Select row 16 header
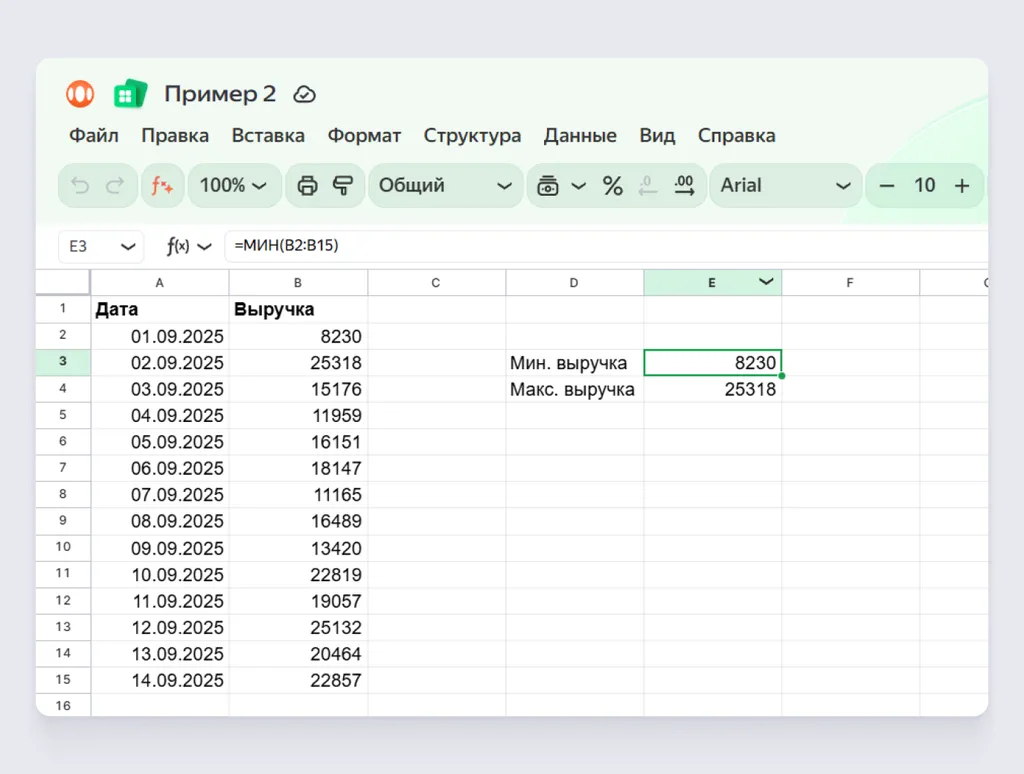This screenshot has width=1024, height=774. coord(63,705)
